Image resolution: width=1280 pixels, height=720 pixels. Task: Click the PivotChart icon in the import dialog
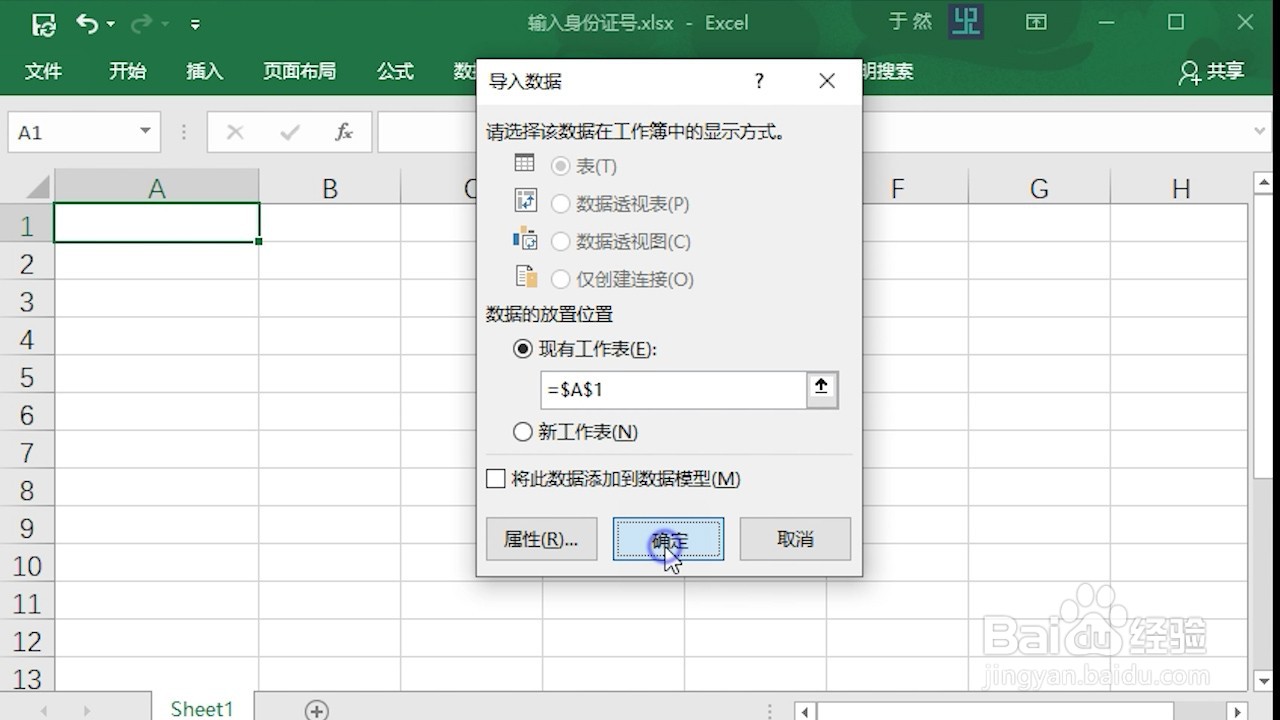524,240
